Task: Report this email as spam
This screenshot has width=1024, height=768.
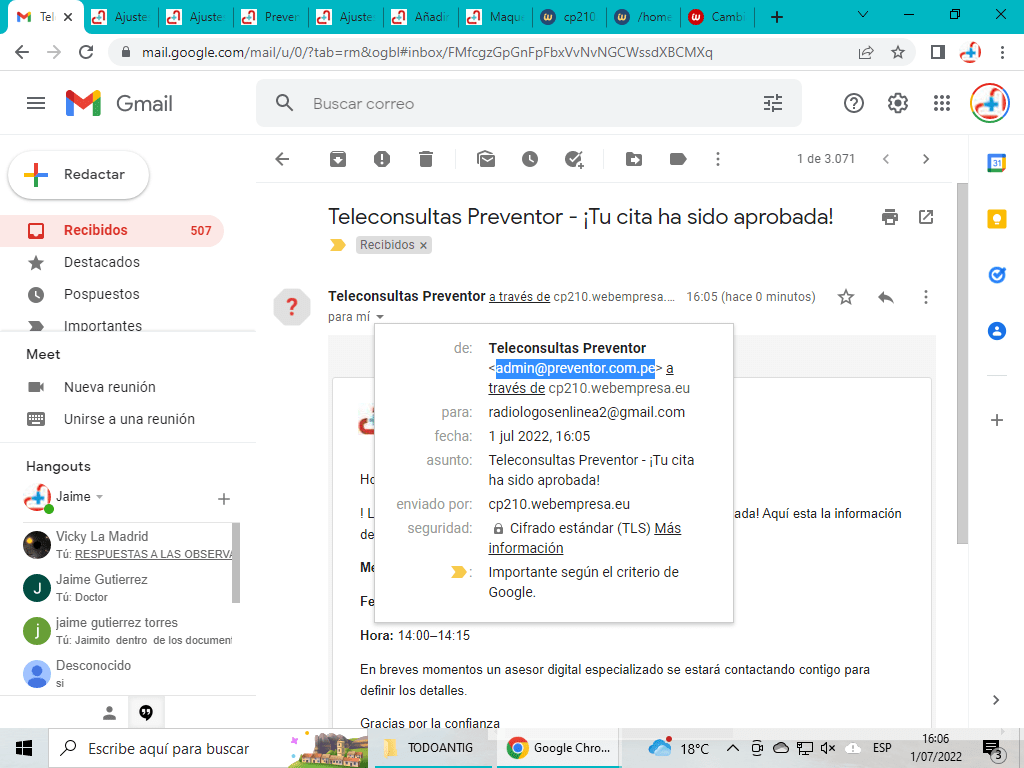Action: pos(382,159)
